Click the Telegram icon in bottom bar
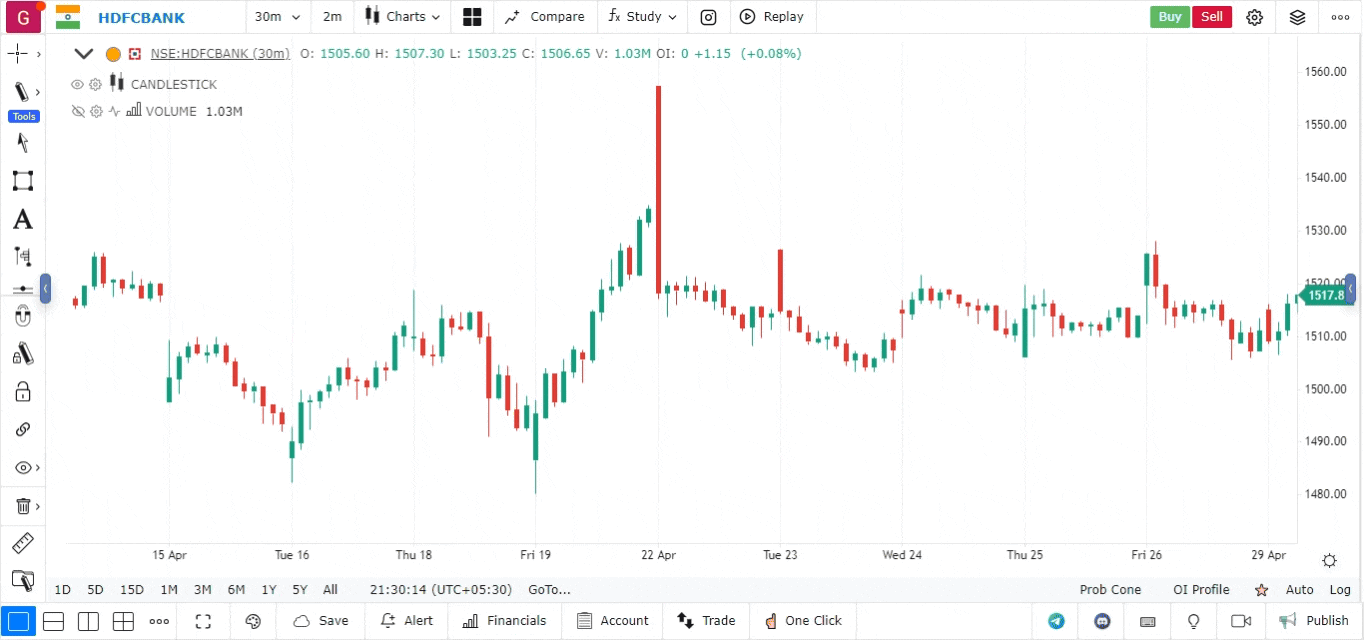The width and height of the screenshot is (1364, 640). pyautogui.click(x=1056, y=621)
